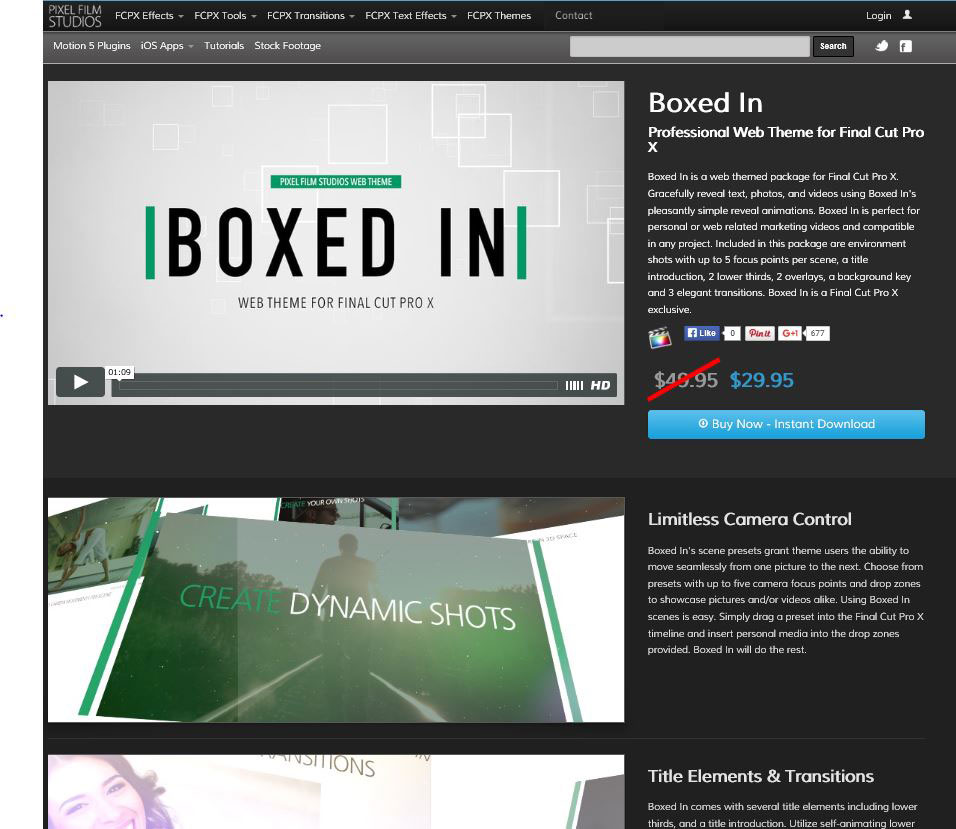956x829 pixels.
Task: Adjust the video volume bars
Action: click(x=574, y=385)
